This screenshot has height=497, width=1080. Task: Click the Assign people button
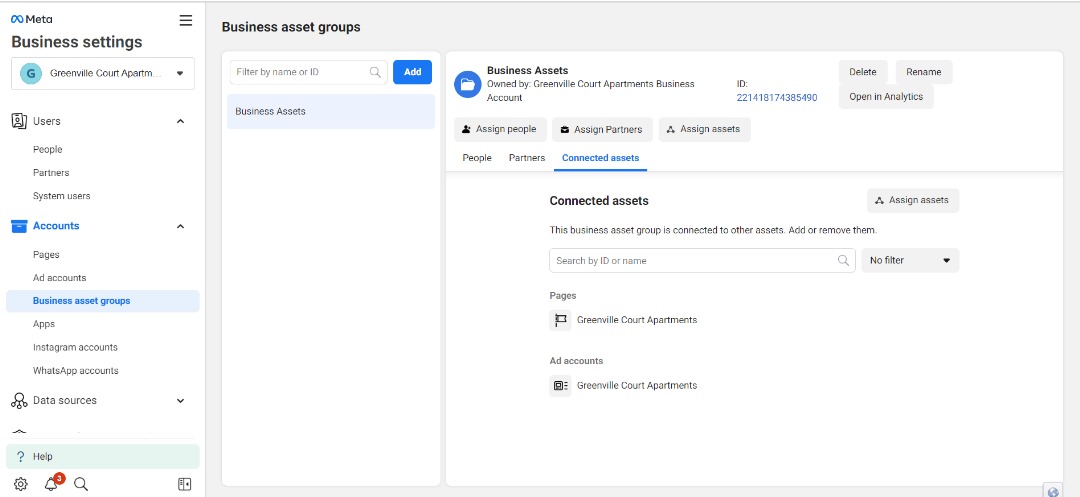tap(500, 129)
